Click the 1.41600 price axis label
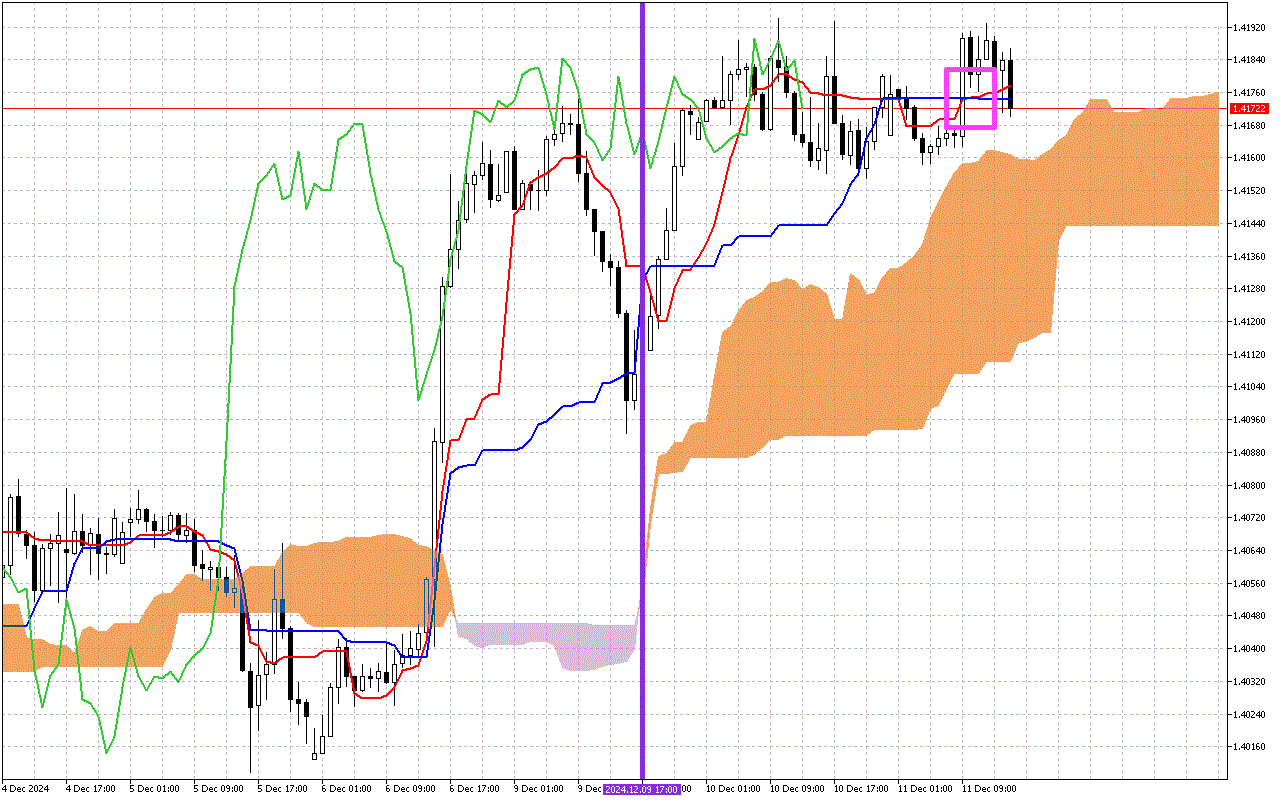This screenshot has height=800, width=1280. click(1250, 158)
